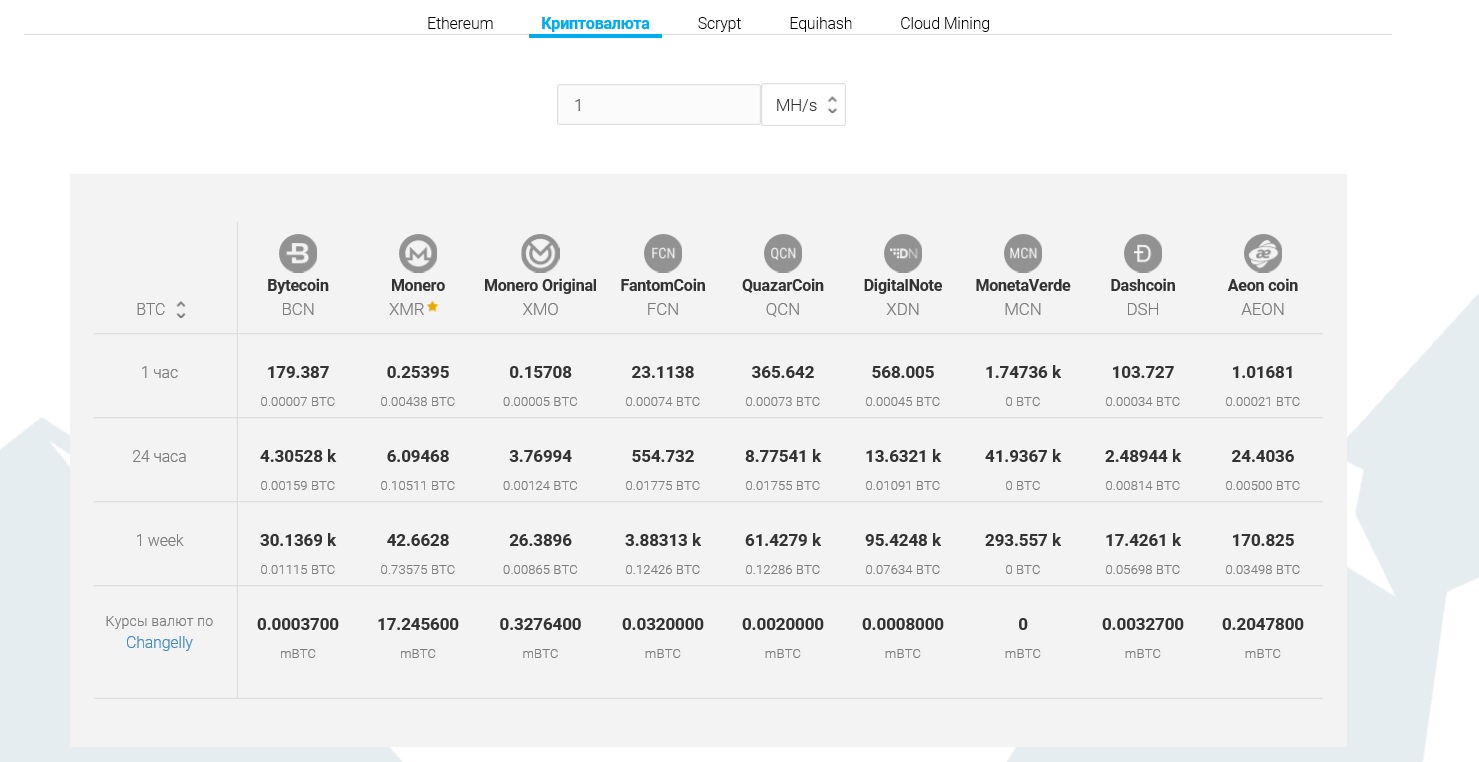The width and height of the screenshot is (1479, 762).
Task: Click the 23.1138 FantomCoin value
Action: click(x=663, y=372)
